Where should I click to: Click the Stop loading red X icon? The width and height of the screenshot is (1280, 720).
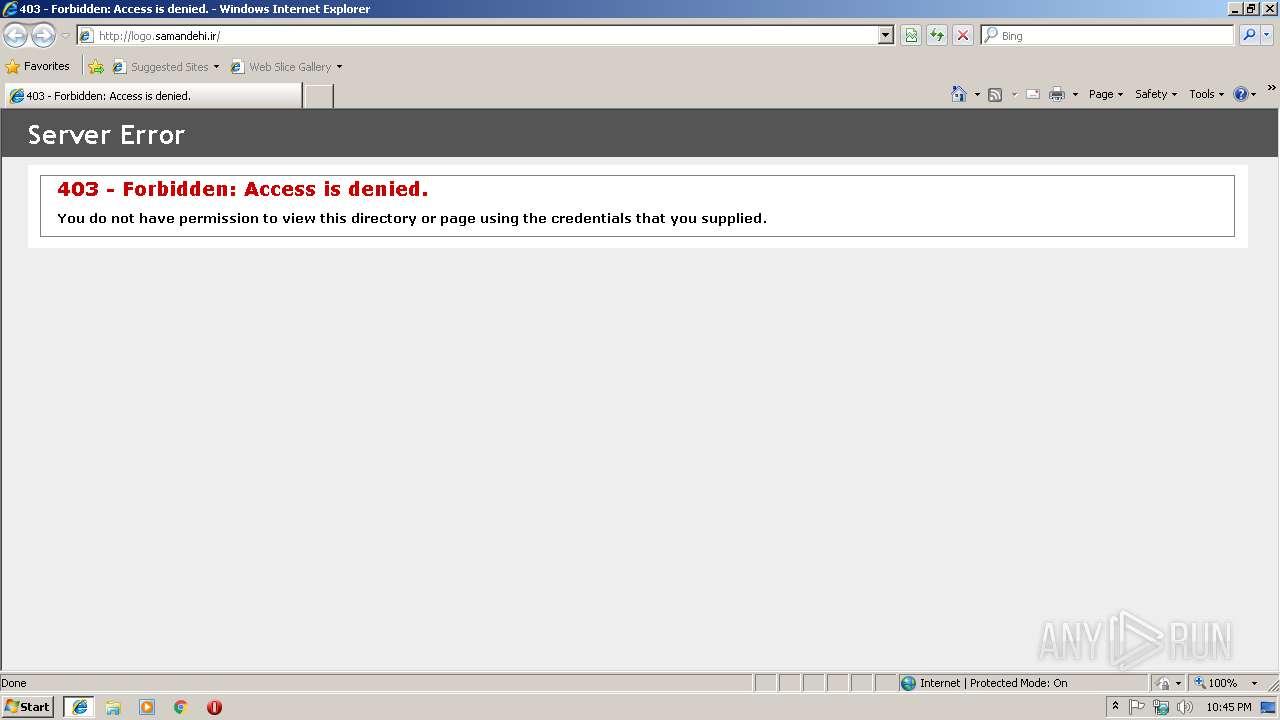(963, 36)
